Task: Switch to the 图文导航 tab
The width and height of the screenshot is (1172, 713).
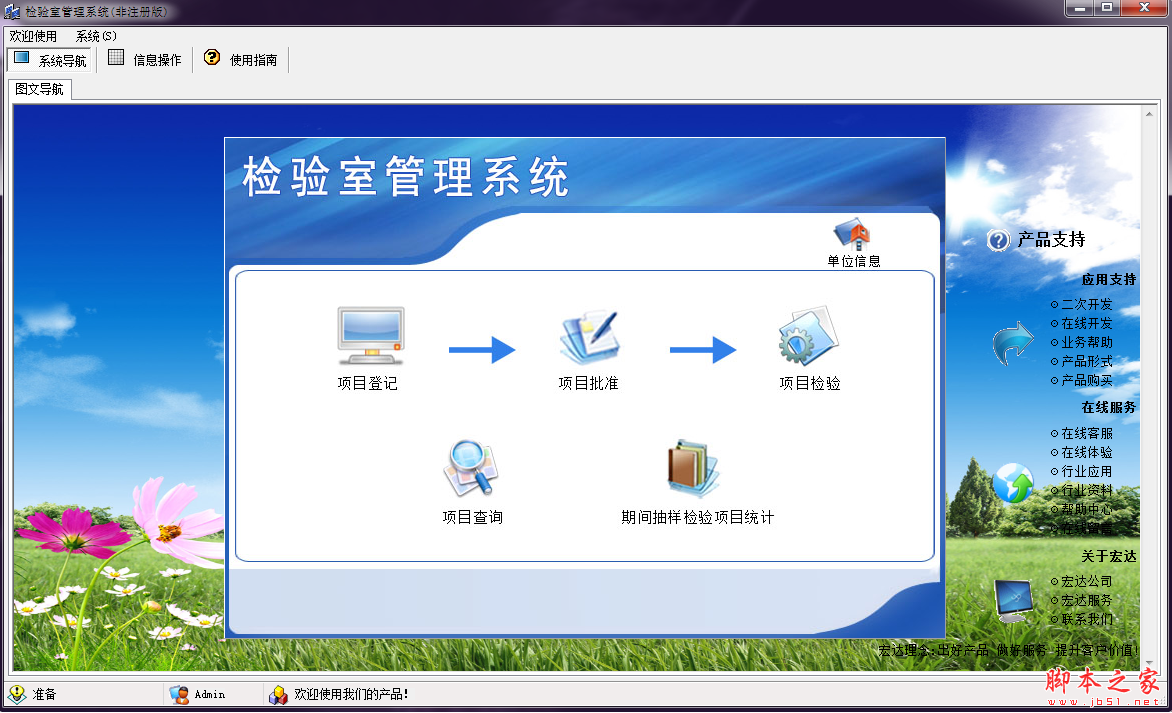Action: tap(40, 89)
